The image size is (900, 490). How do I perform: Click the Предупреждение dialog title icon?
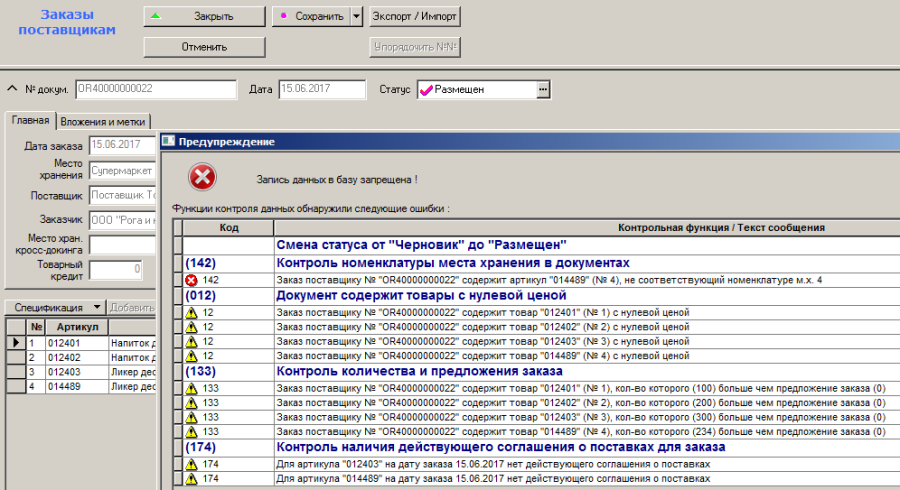(x=169, y=141)
